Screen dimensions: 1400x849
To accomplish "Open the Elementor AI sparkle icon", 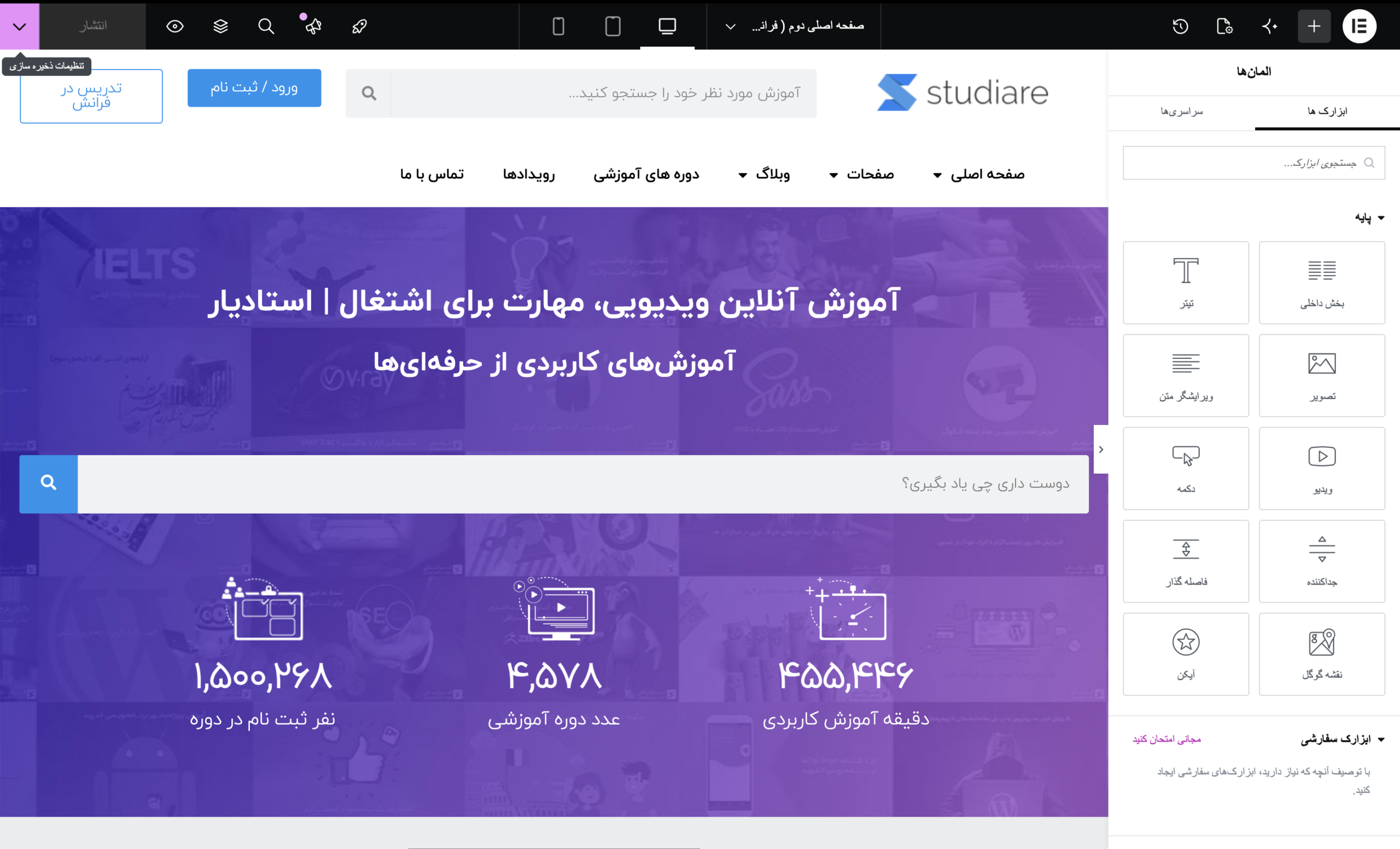I will pos(1269,26).
